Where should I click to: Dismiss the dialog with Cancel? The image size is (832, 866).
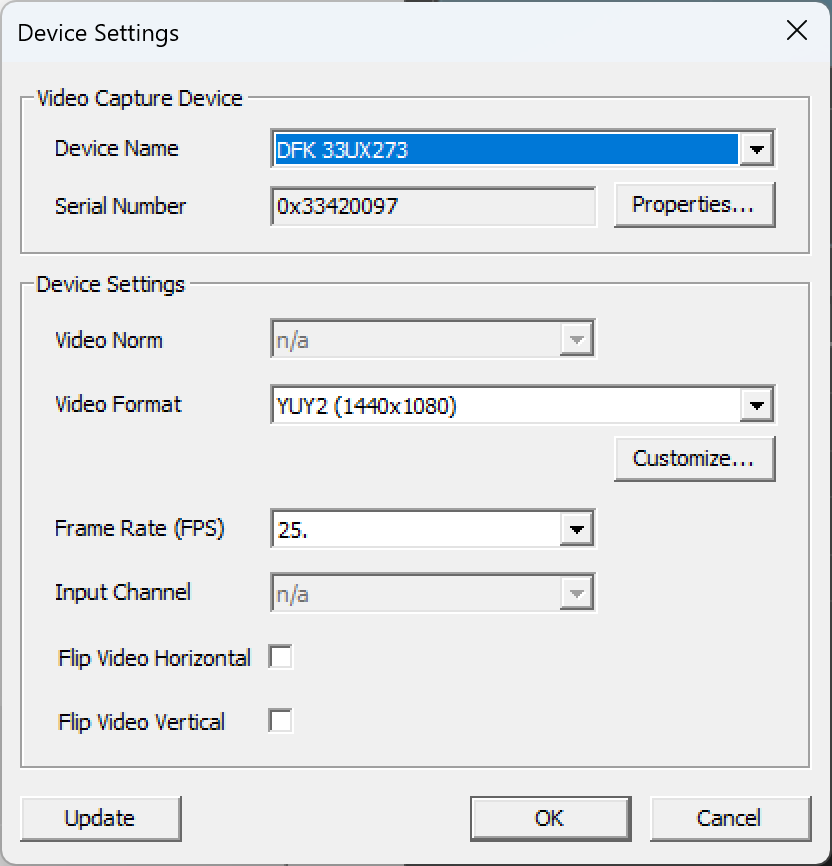(x=730, y=819)
